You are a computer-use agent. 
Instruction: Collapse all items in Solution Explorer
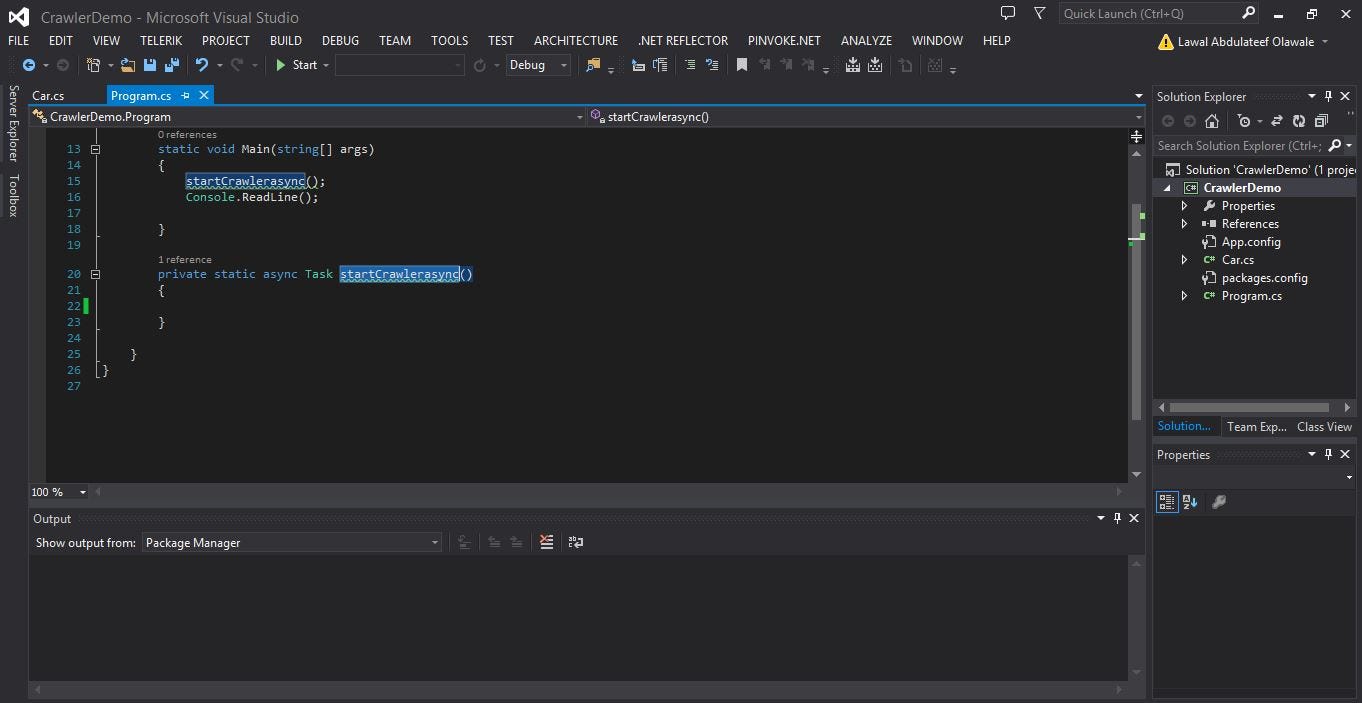(x=1321, y=121)
